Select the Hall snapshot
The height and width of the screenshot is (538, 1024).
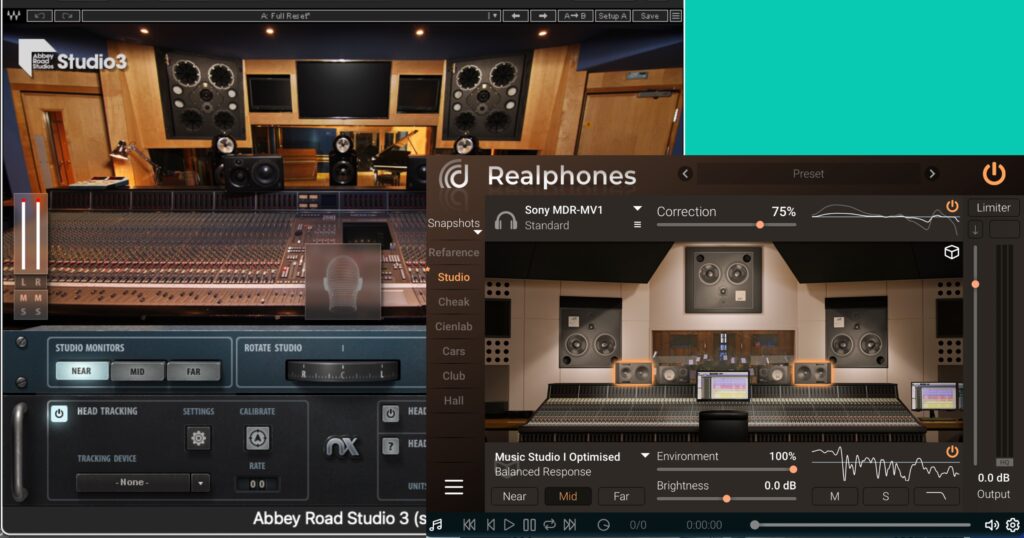(x=454, y=401)
